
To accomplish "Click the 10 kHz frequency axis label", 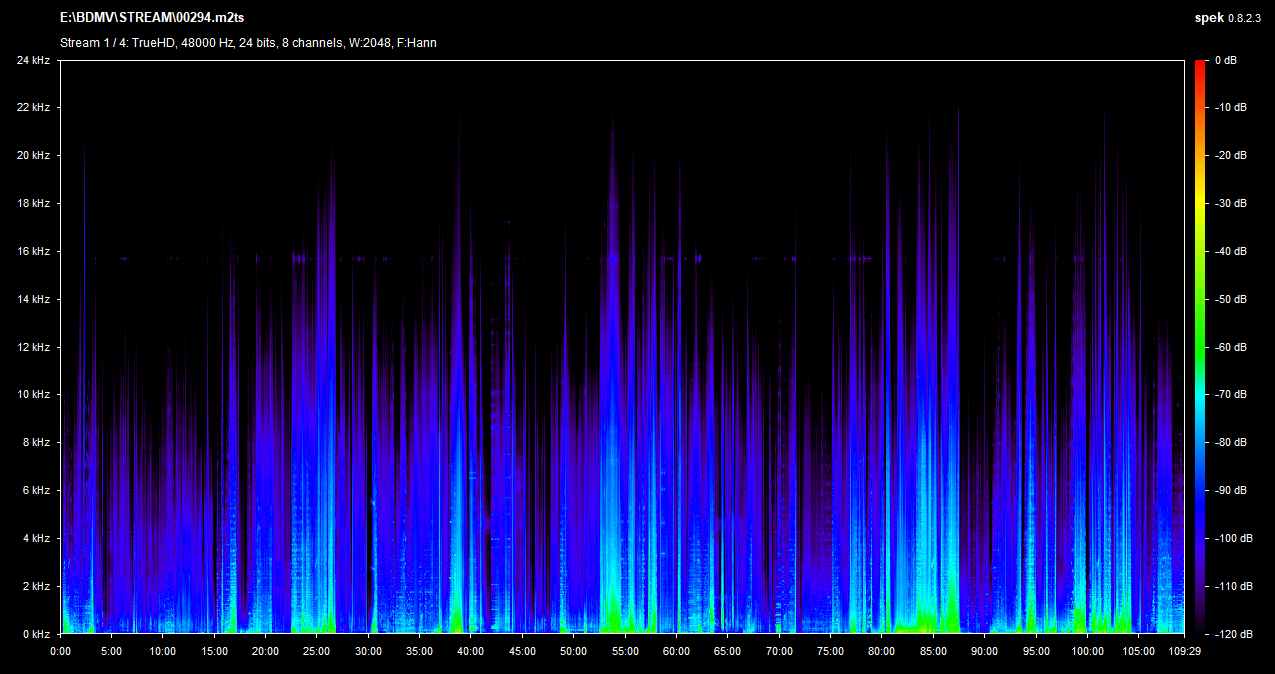I will click(x=33, y=395).
